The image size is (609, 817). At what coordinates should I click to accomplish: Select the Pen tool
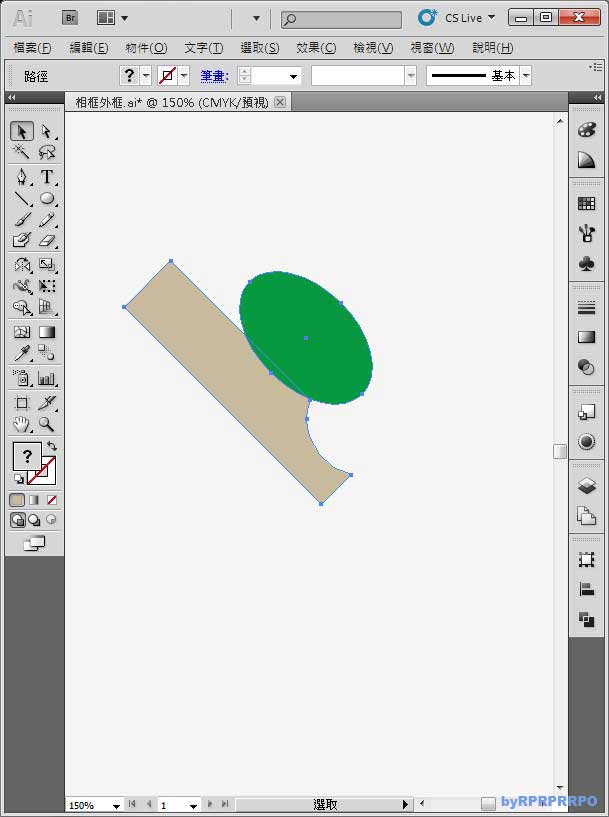[x=22, y=177]
